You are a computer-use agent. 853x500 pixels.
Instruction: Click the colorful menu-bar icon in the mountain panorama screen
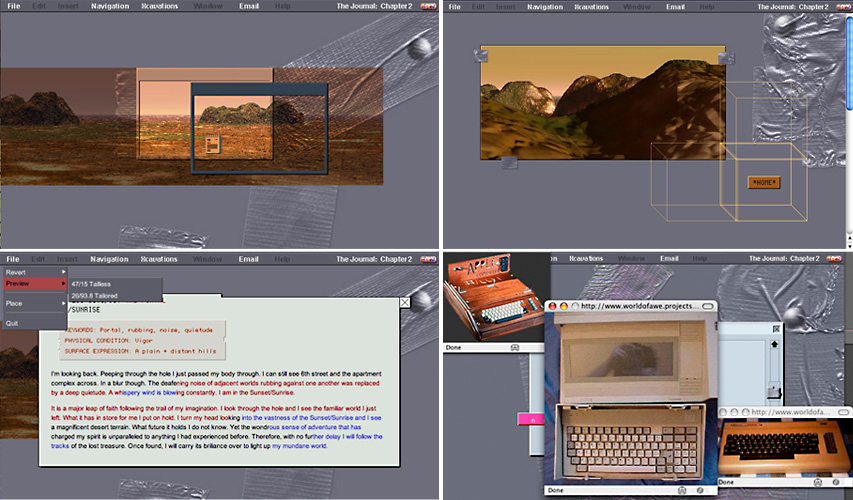(844, 7)
